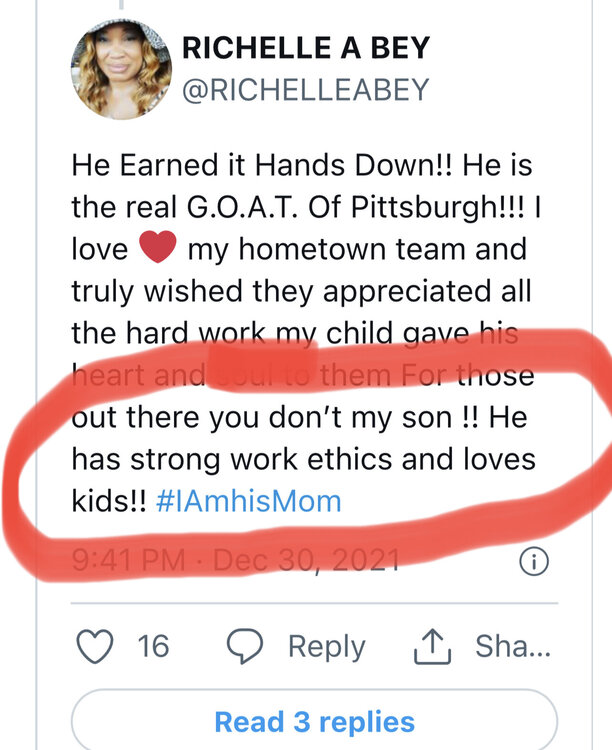The height and width of the screenshot is (750, 612).
Task: Click the Reply label
Action: [x=327, y=646]
